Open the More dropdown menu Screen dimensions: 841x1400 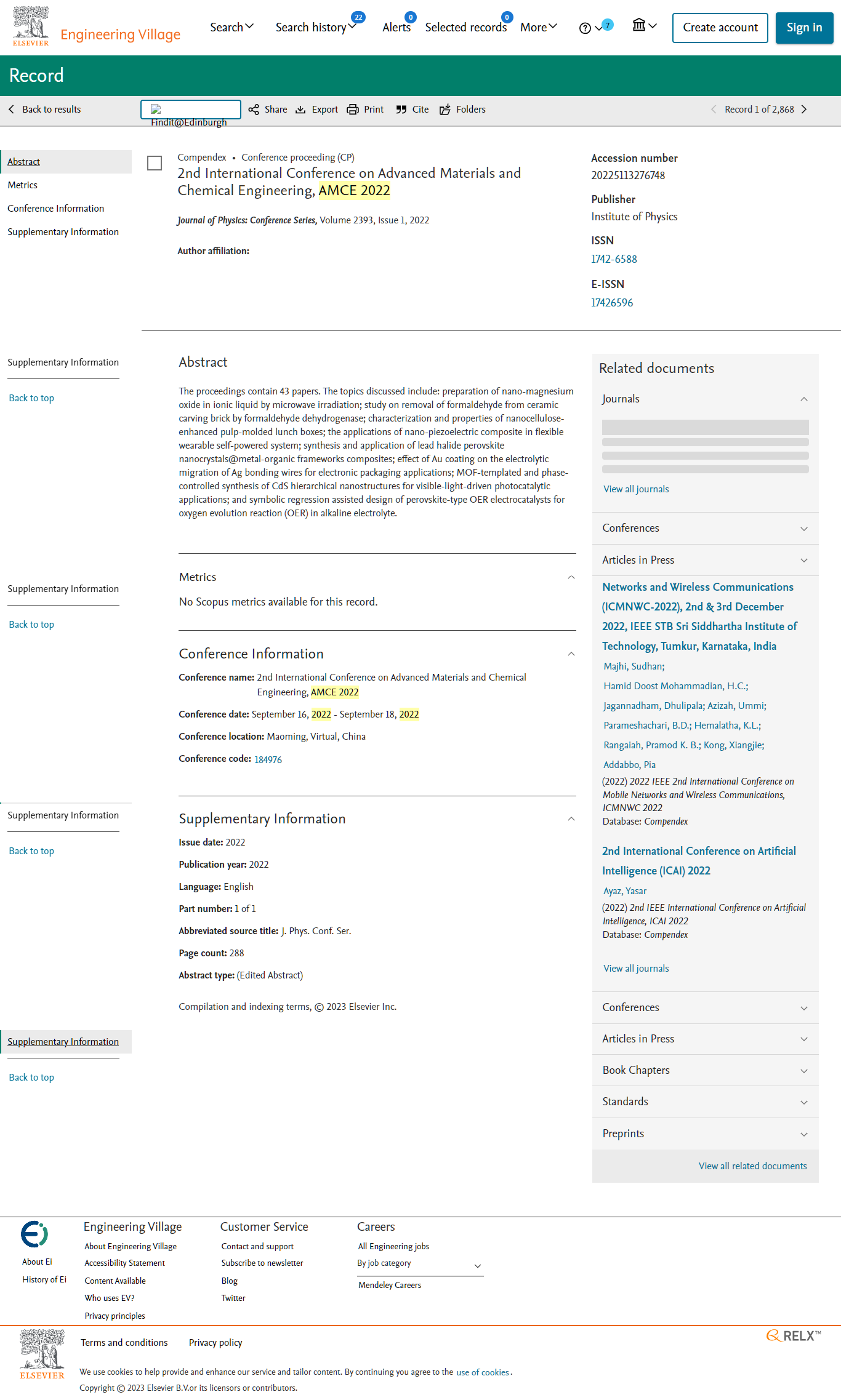pos(539,27)
